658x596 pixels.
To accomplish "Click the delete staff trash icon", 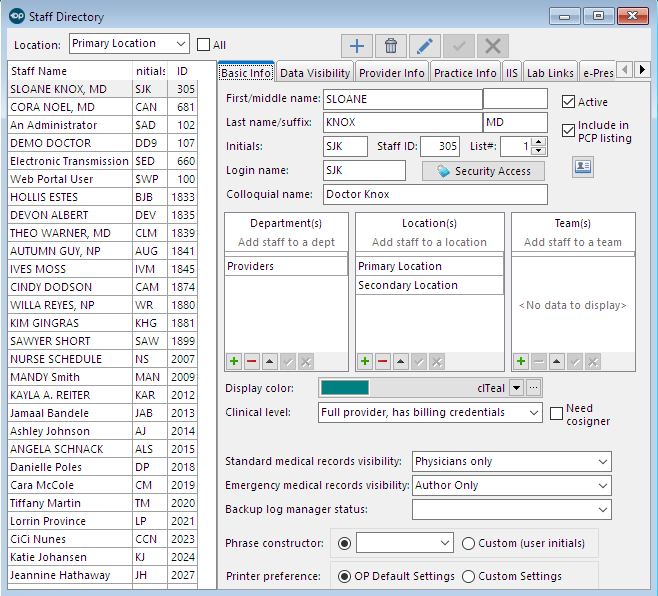I will tap(391, 45).
